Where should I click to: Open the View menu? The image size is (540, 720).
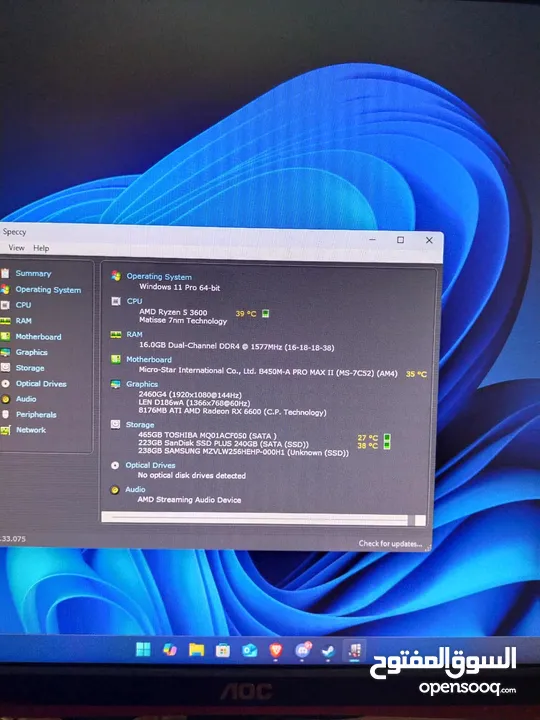(16, 248)
